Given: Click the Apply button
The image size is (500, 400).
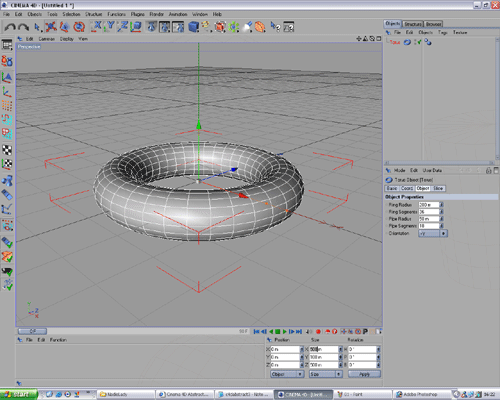Looking at the screenshot, I should click(364, 374).
